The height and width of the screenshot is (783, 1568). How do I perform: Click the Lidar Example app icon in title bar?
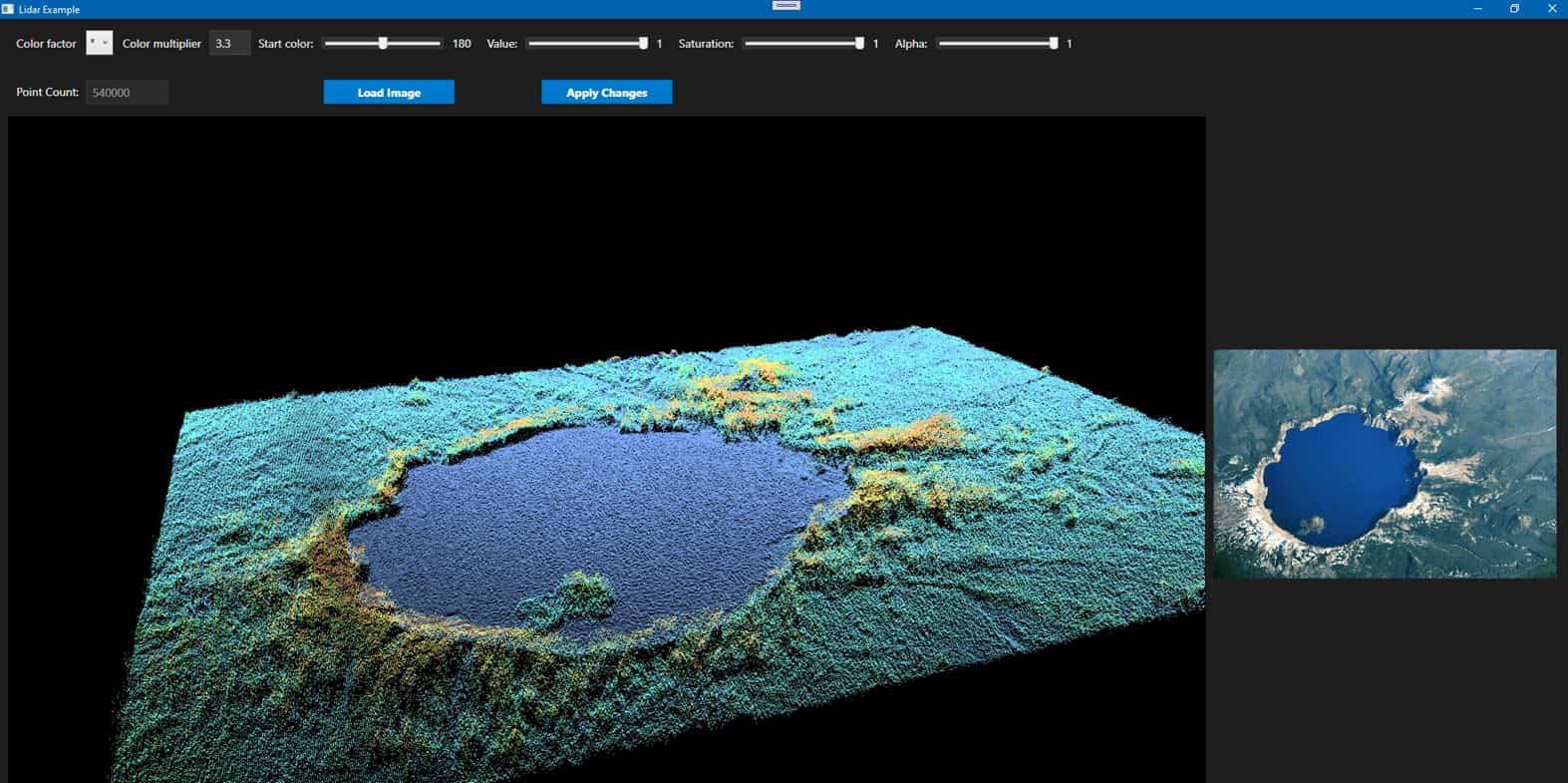tap(8, 9)
